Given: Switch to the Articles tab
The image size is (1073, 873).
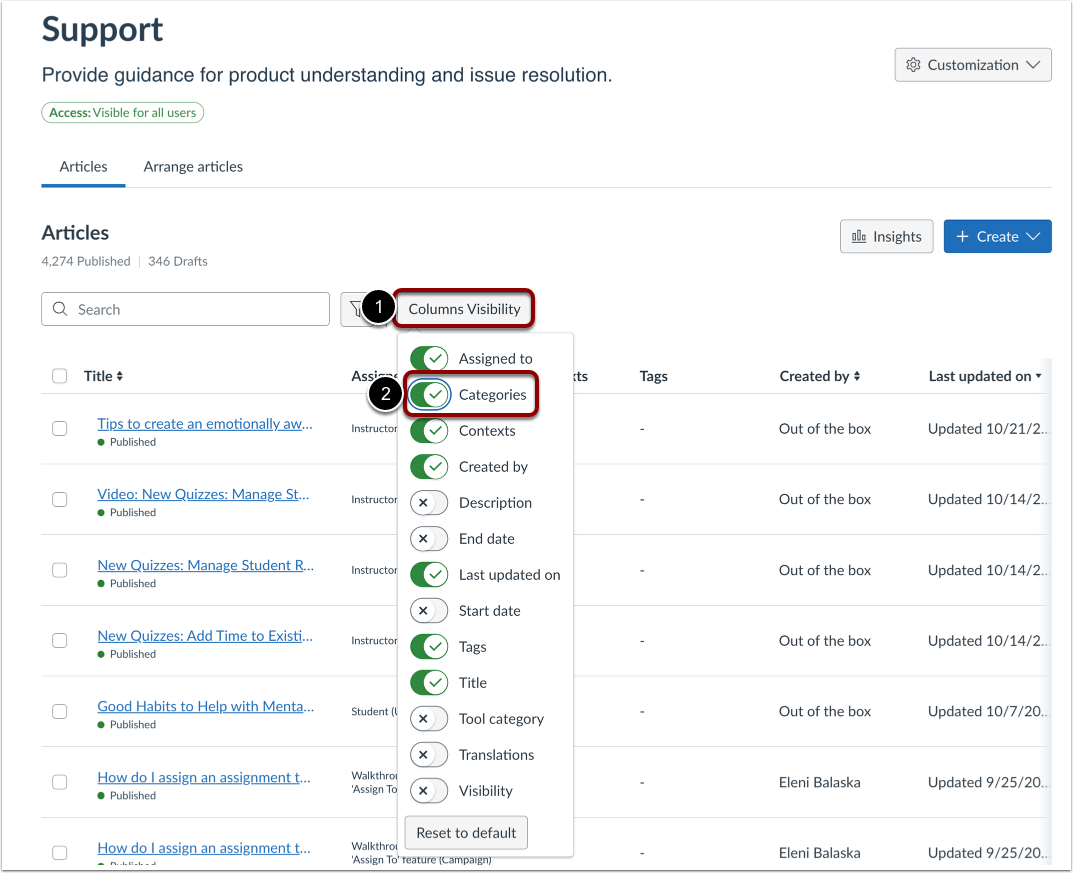Looking at the screenshot, I should point(83,167).
